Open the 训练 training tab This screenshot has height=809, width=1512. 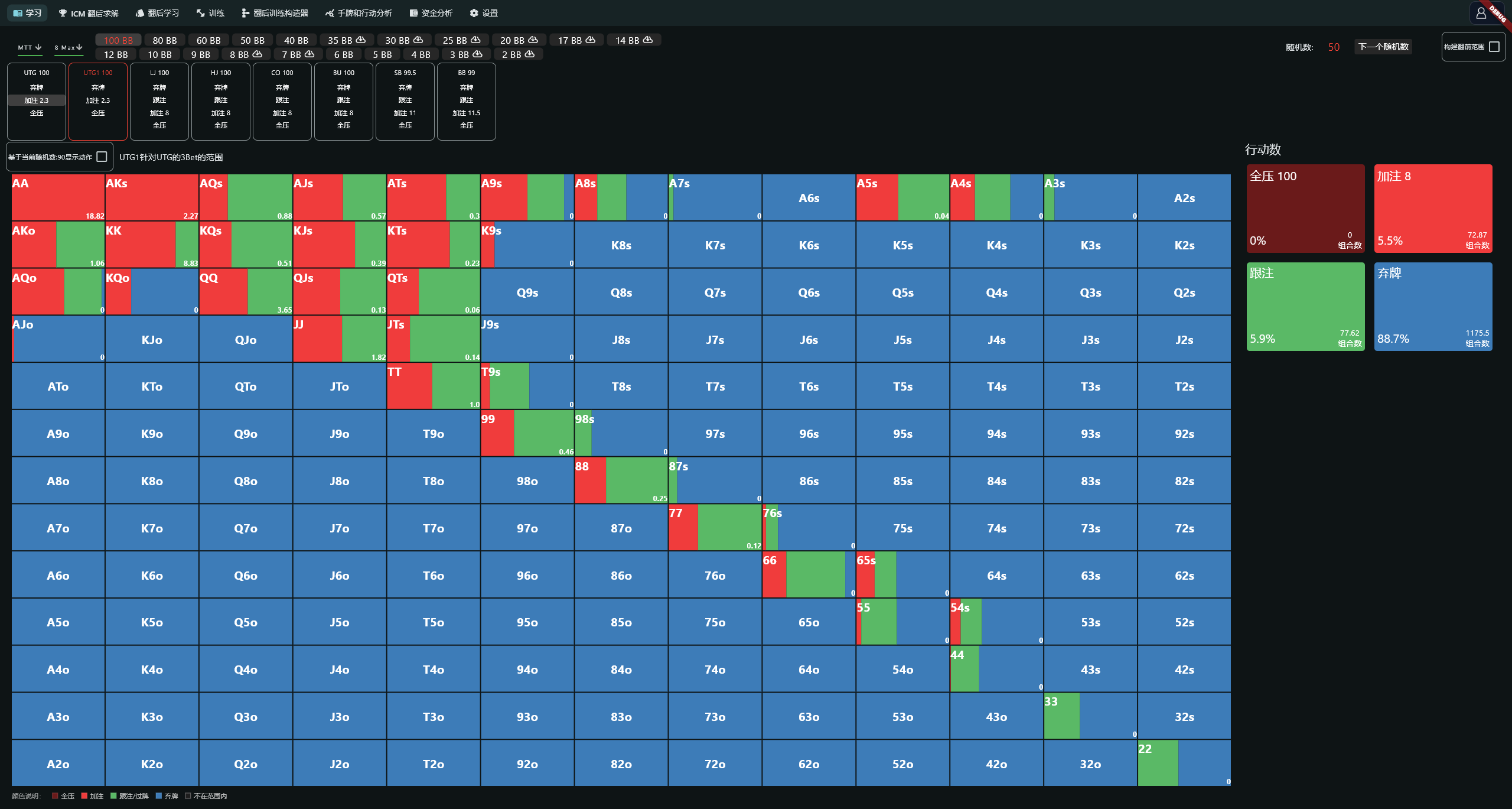[210, 13]
